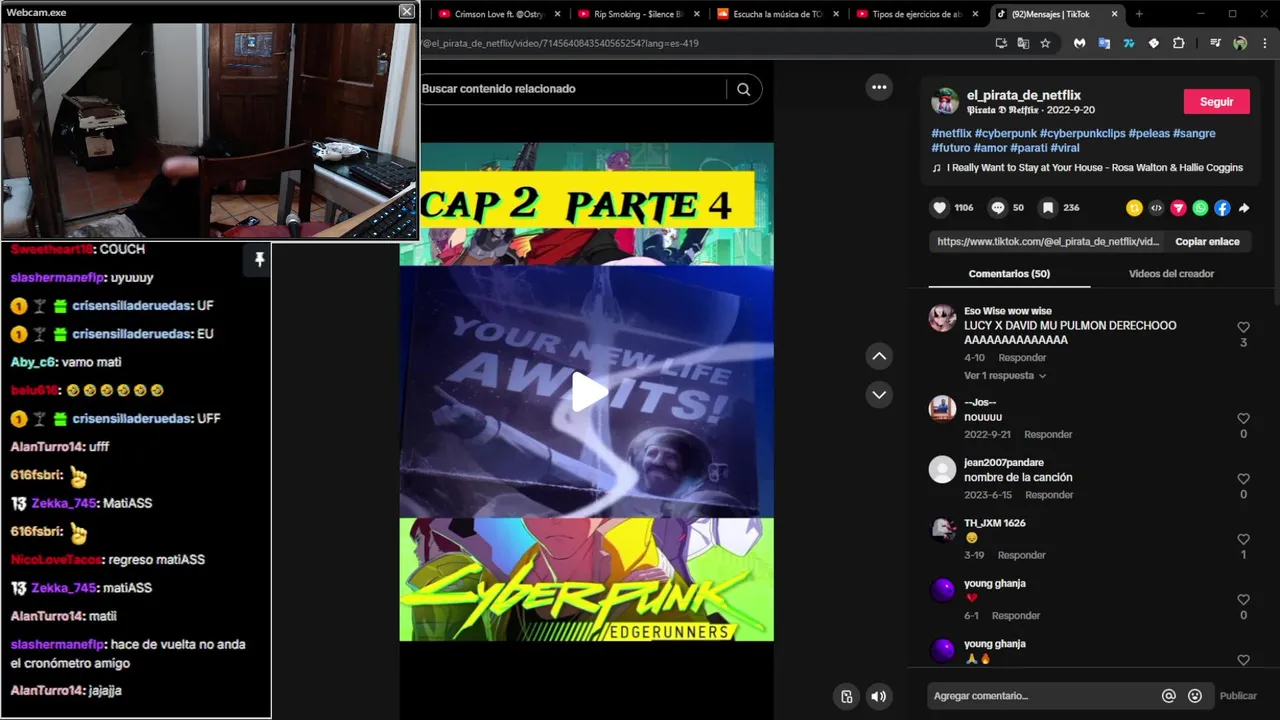Like young ghanja's comment dated 6-1
The width and height of the screenshot is (1280, 720).
tap(1243, 599)
